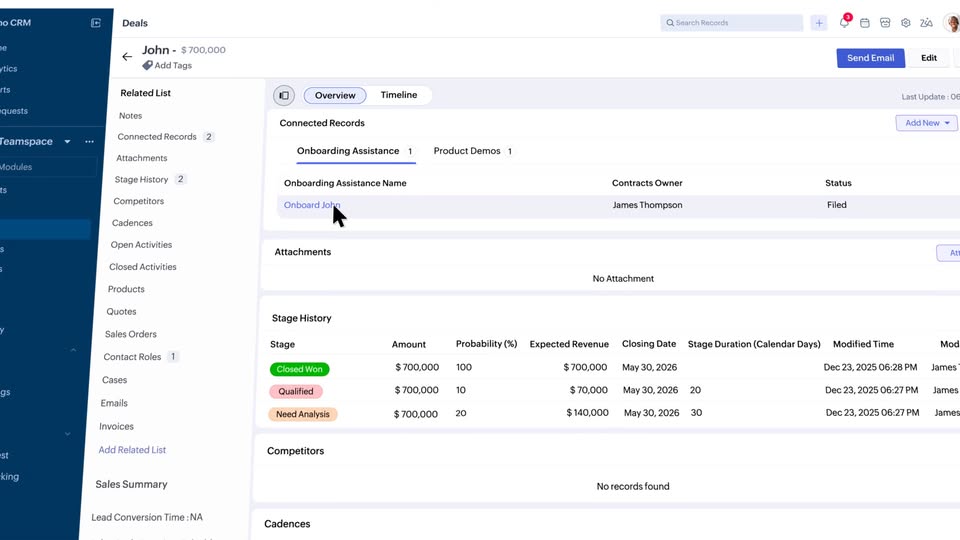Screen dimensions: 960x540
Task: Click the back arrow beside John
Action: click(x=127, y=57)
